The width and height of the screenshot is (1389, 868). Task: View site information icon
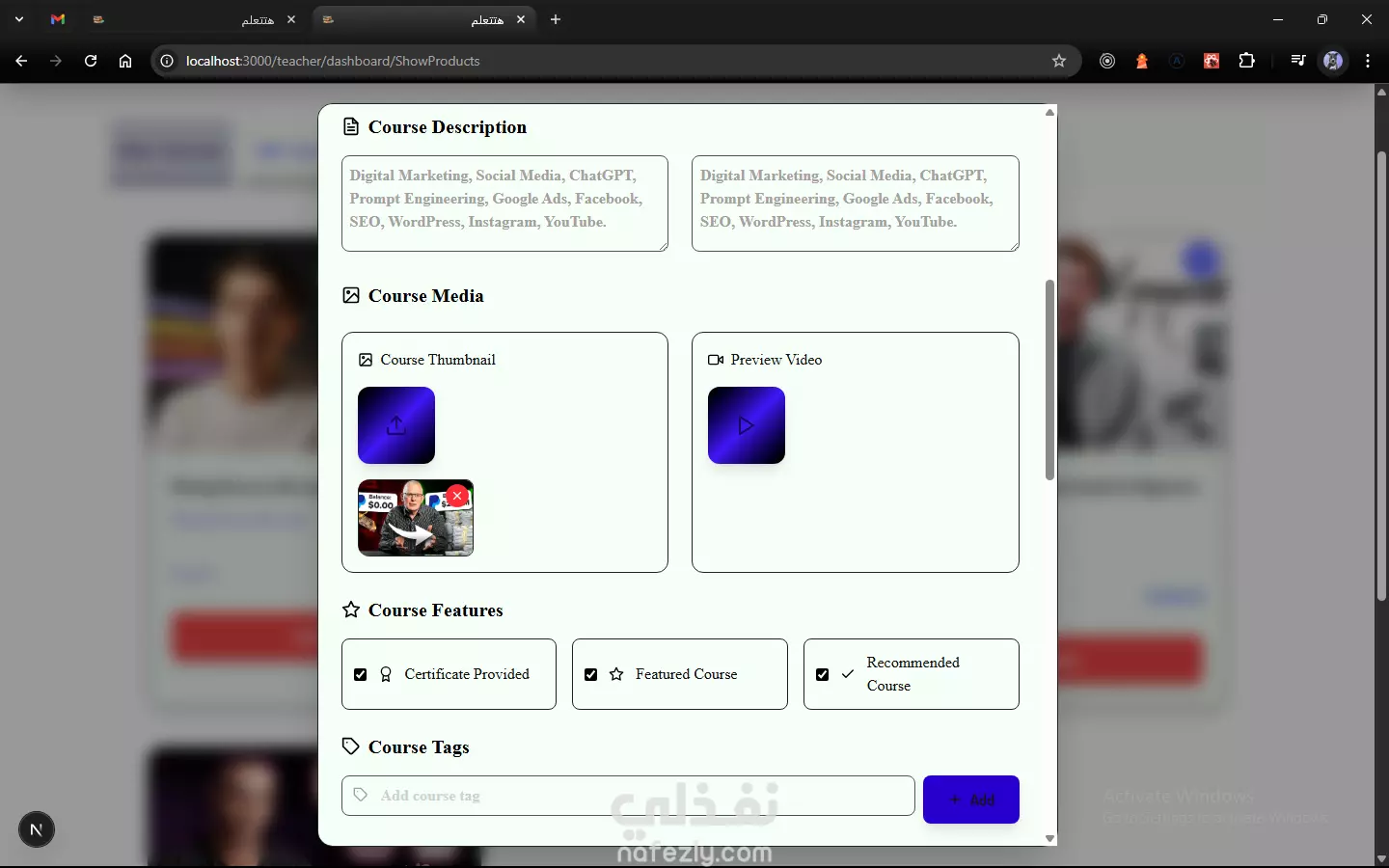pos(167,61)
